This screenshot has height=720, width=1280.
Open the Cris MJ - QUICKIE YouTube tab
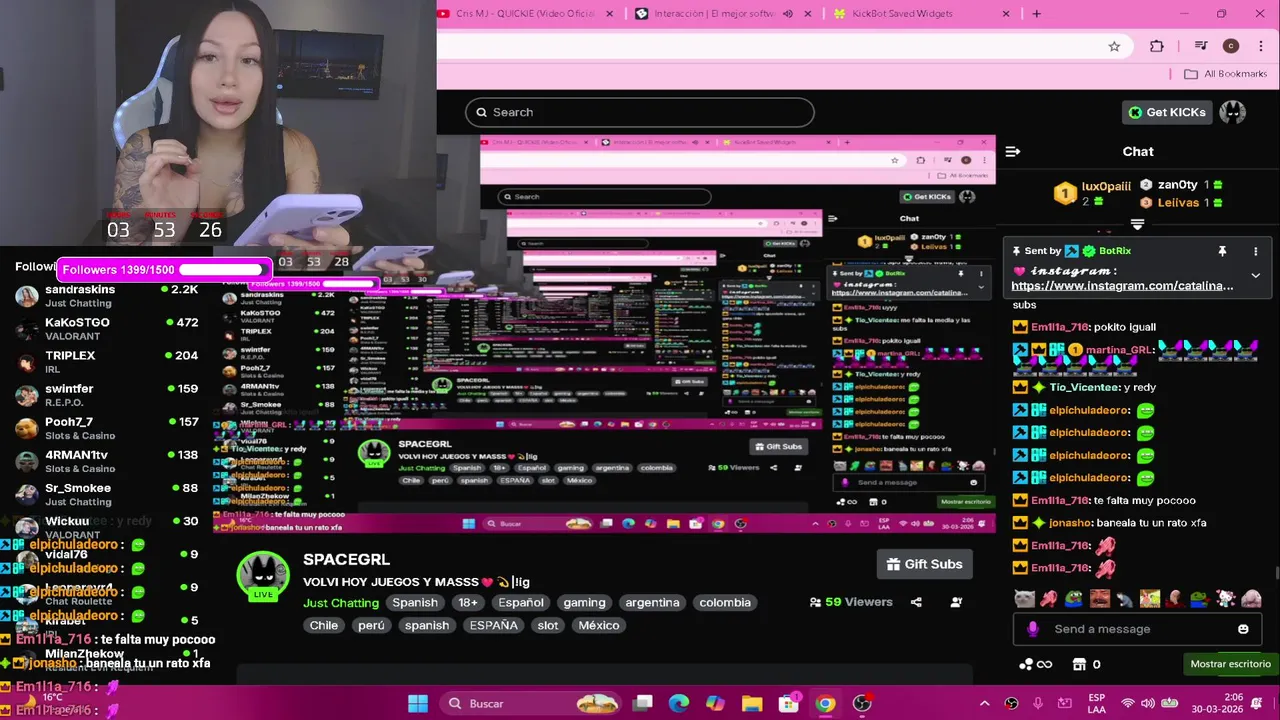tap(525, 14)
